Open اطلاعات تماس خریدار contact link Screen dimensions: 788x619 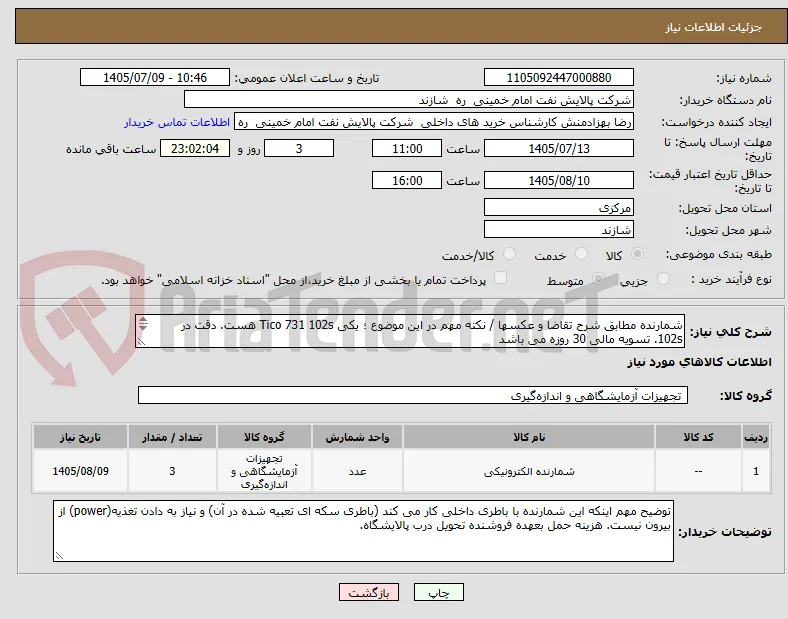pyautogui.click(x=177, y=122)
